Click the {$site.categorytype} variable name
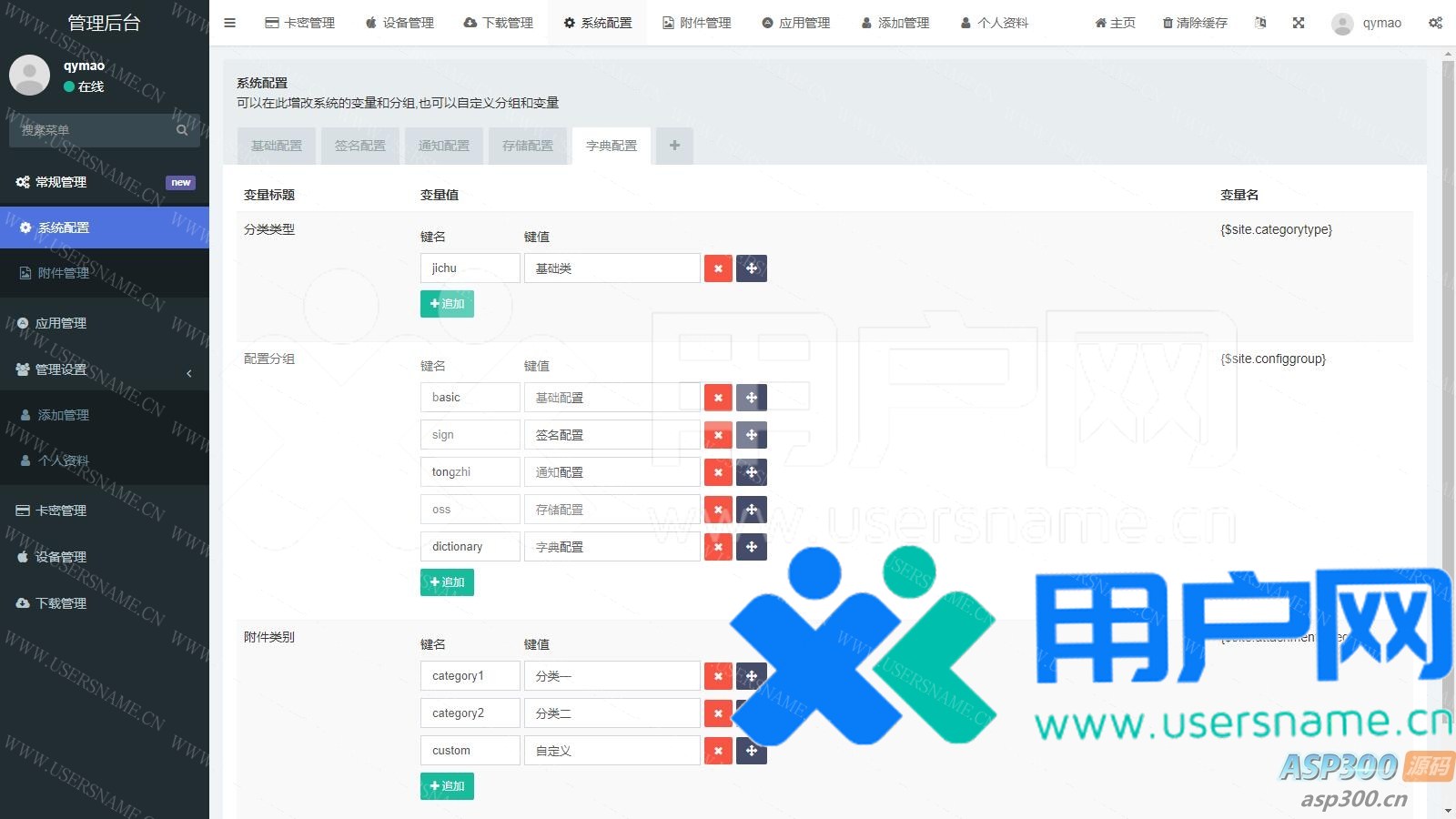The image size is (1456, 819). pyautogui.click(x=1276, y=229)
